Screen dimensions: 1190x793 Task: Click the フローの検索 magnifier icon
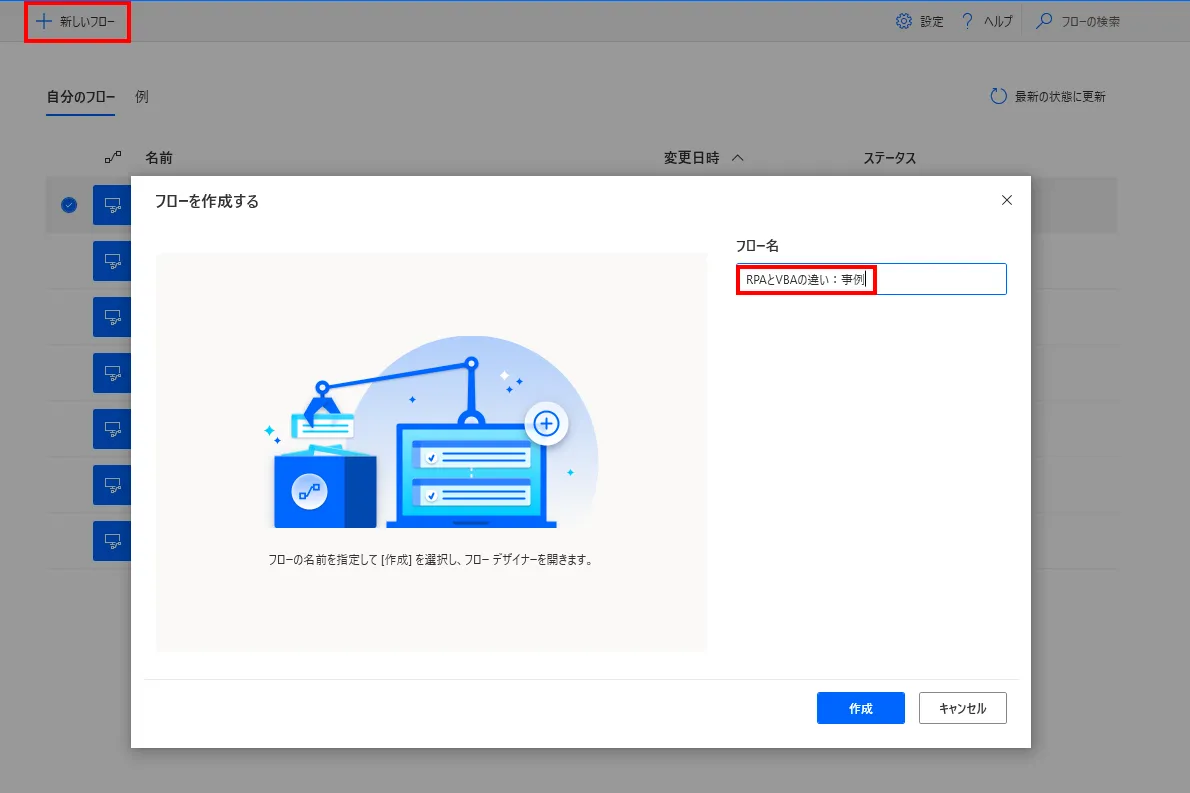[1044, 21]
